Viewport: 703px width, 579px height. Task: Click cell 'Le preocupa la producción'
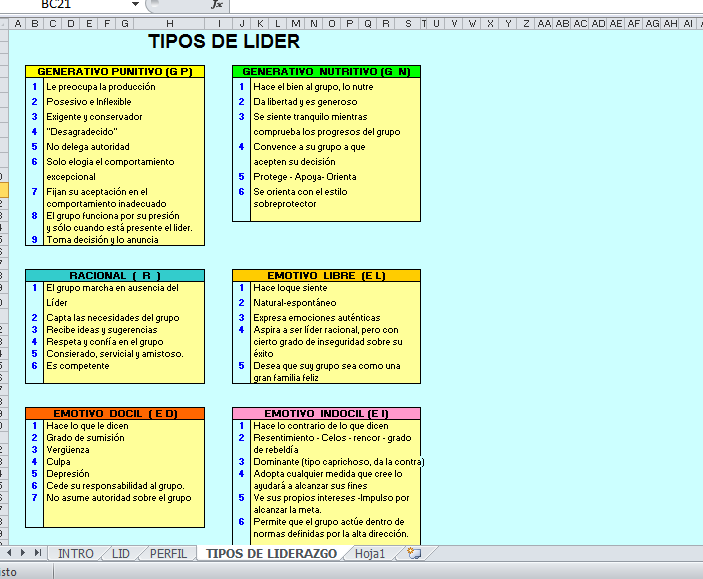coord(101,87)
